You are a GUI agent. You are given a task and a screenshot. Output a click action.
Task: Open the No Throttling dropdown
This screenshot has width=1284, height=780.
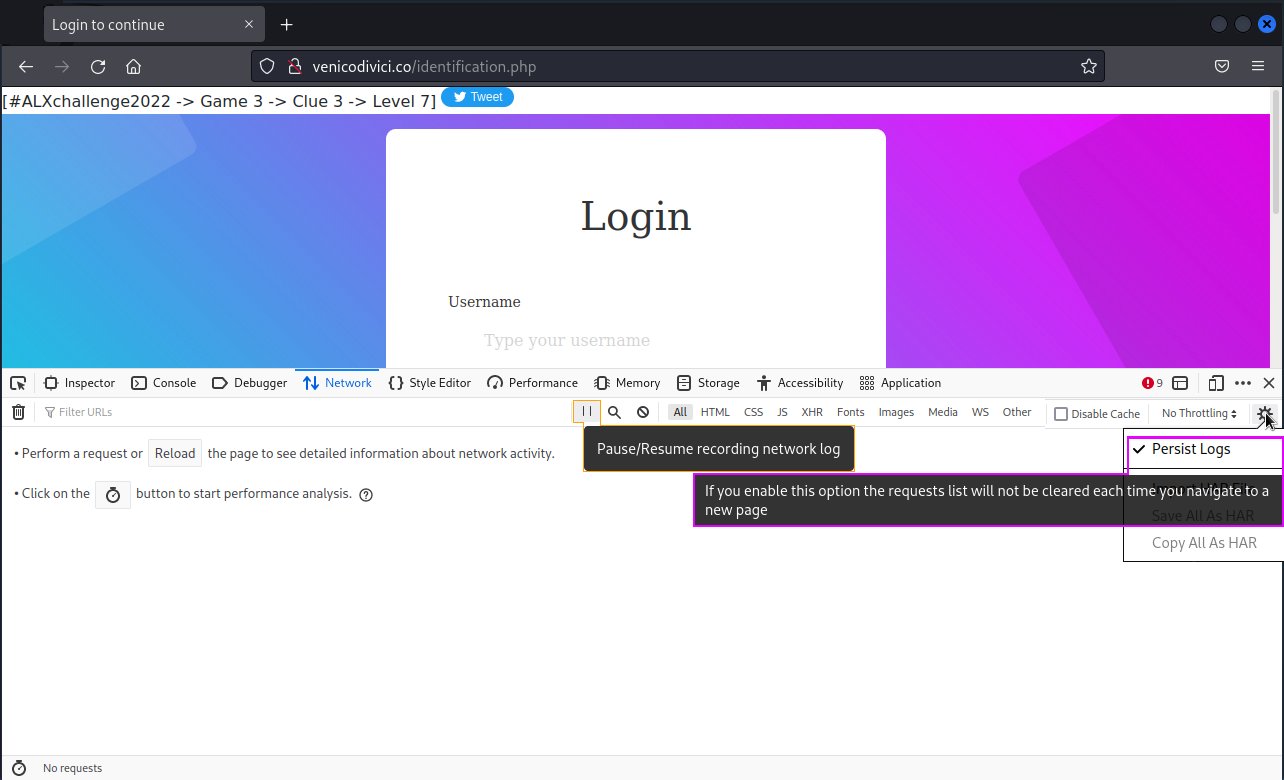[x=1197, y=413]
